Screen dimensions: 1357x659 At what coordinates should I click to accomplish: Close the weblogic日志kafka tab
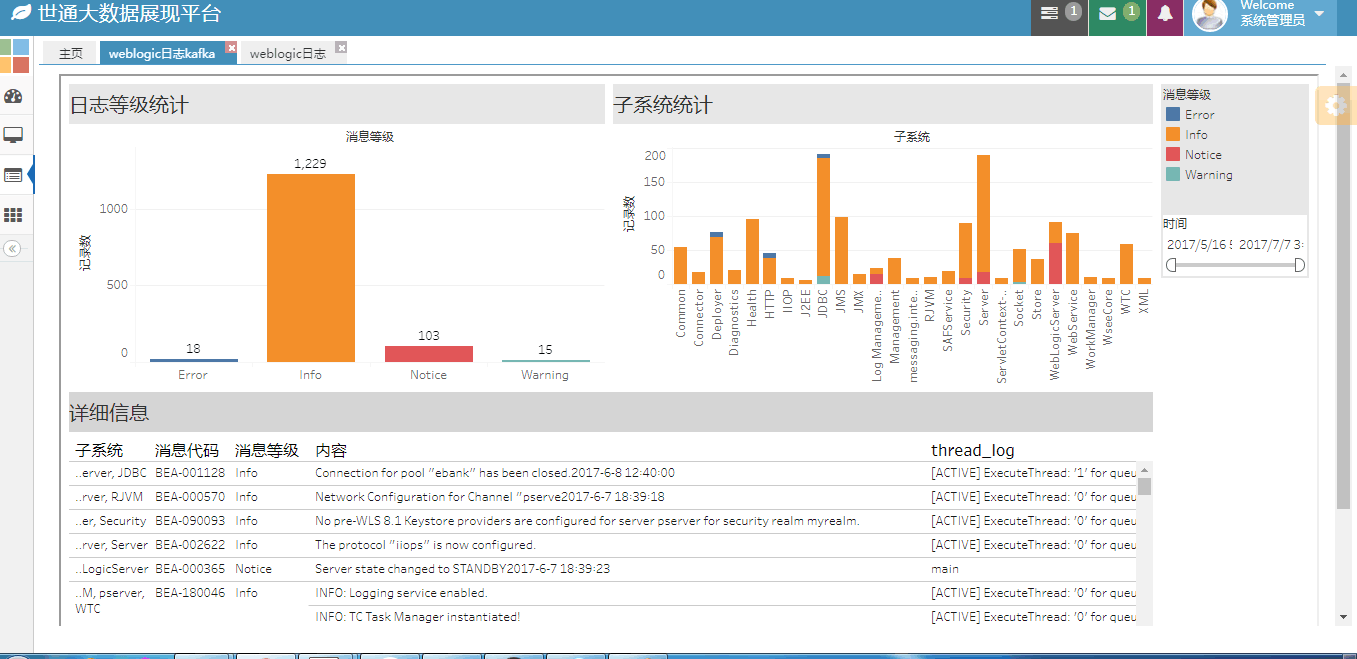(231, 47)
